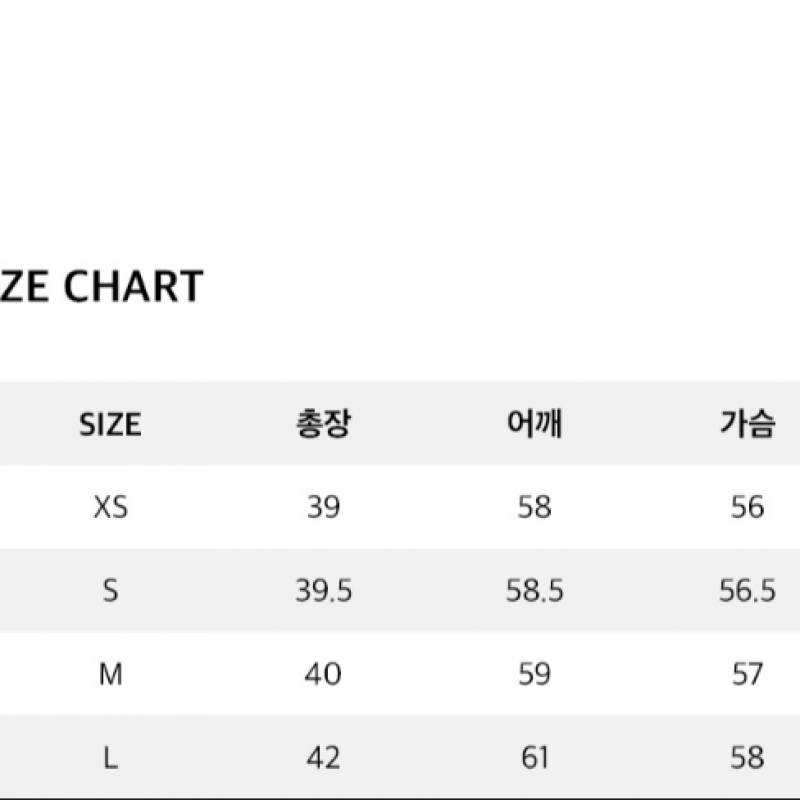This screenshot has width=800, height=800.
Task: Select the S size row label
Action: [x=111, y=591]
